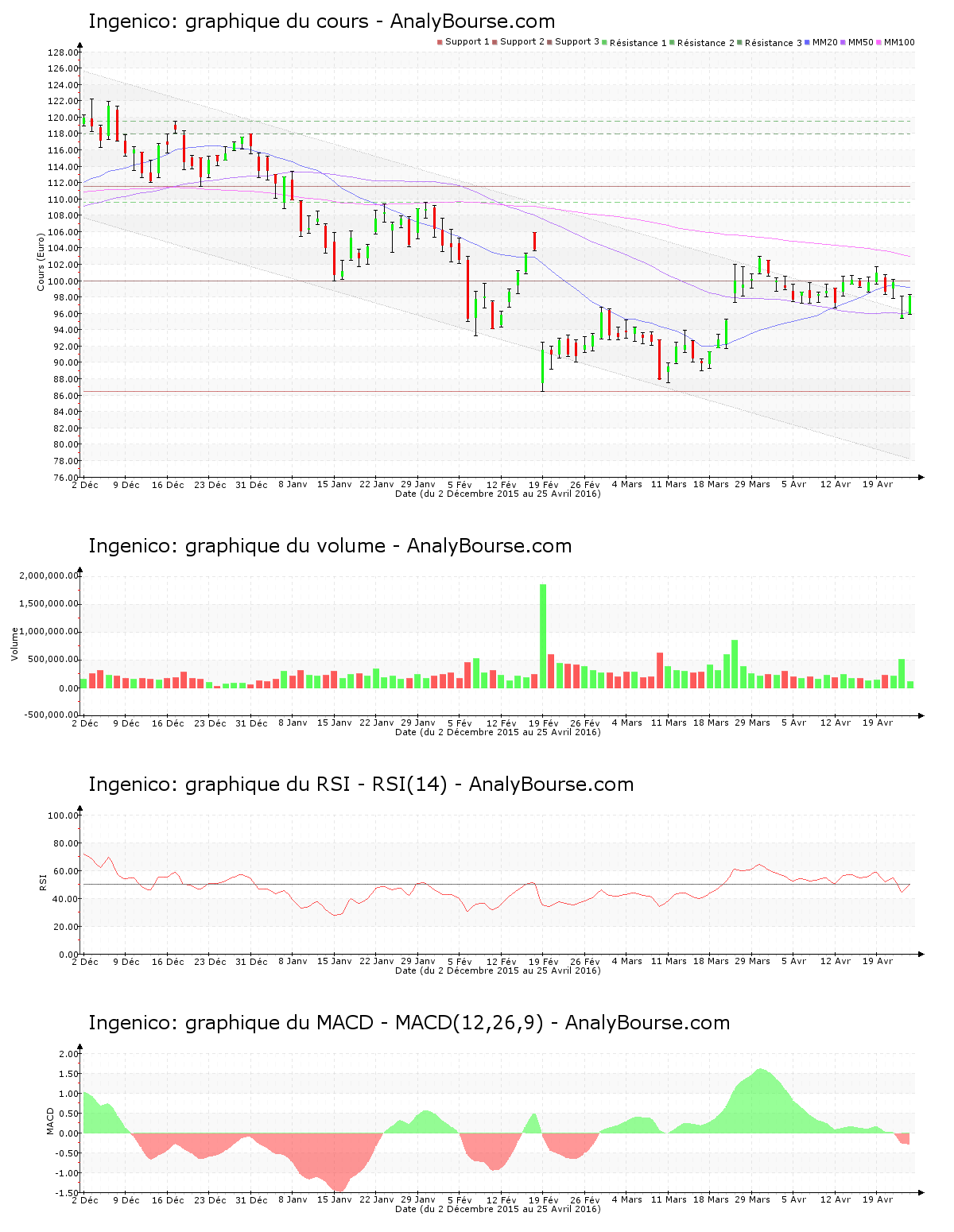Screen dimensions: 954x1232
Task: Select the 'MM50' legend label
Action: tap(861, 41)
